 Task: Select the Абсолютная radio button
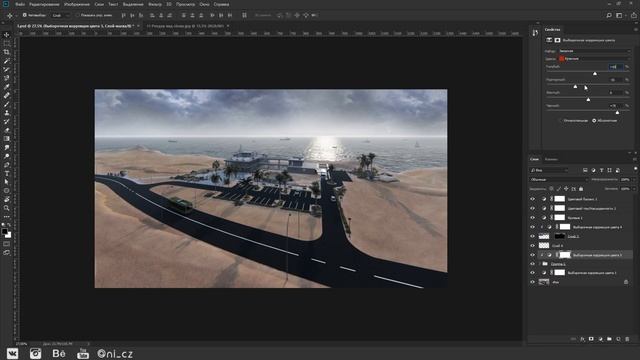tap(594, 120)
